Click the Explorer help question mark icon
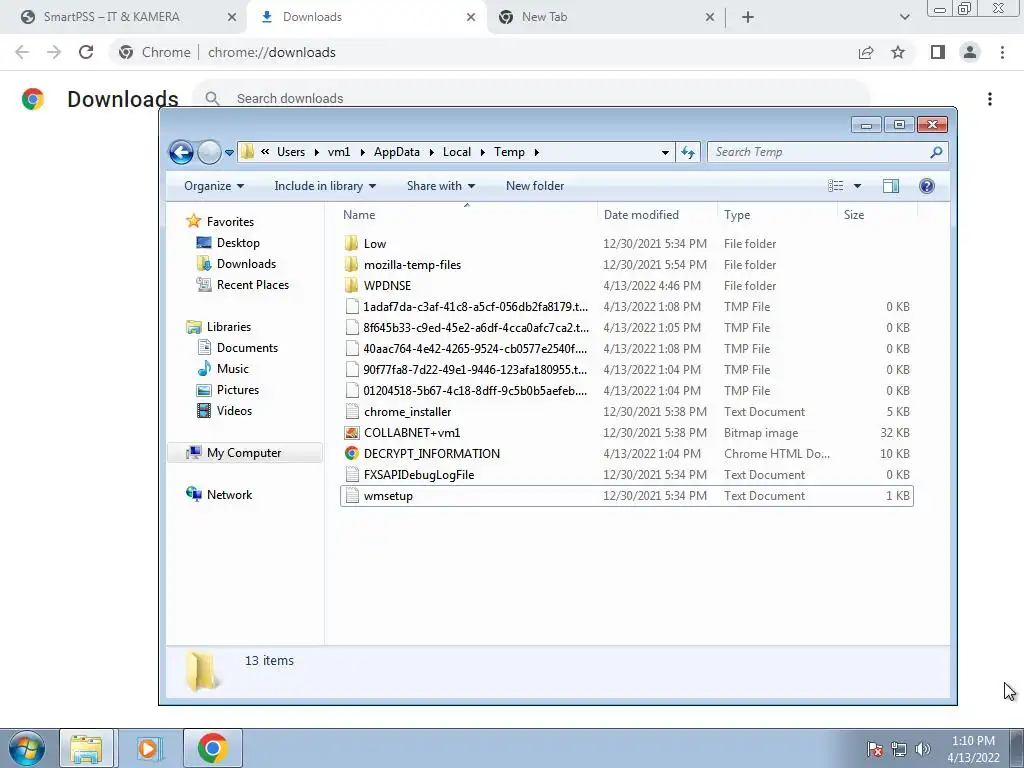This screenshot has width=1024, height=768. pyautogui.click(x=927, y=186)
